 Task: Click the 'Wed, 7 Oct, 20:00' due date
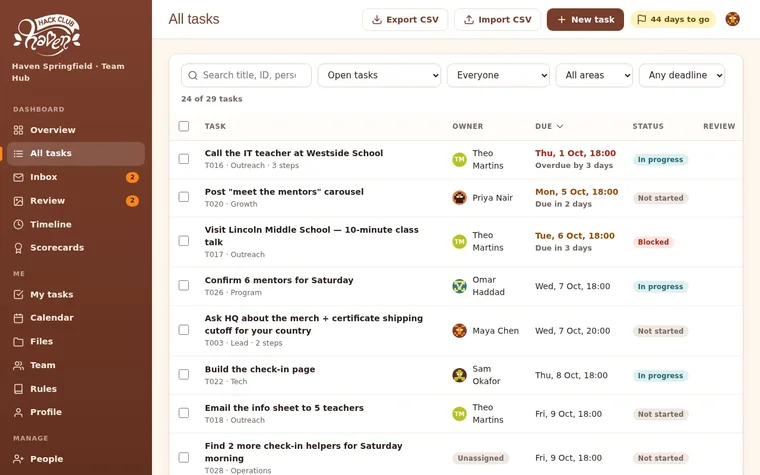(572, 331)
